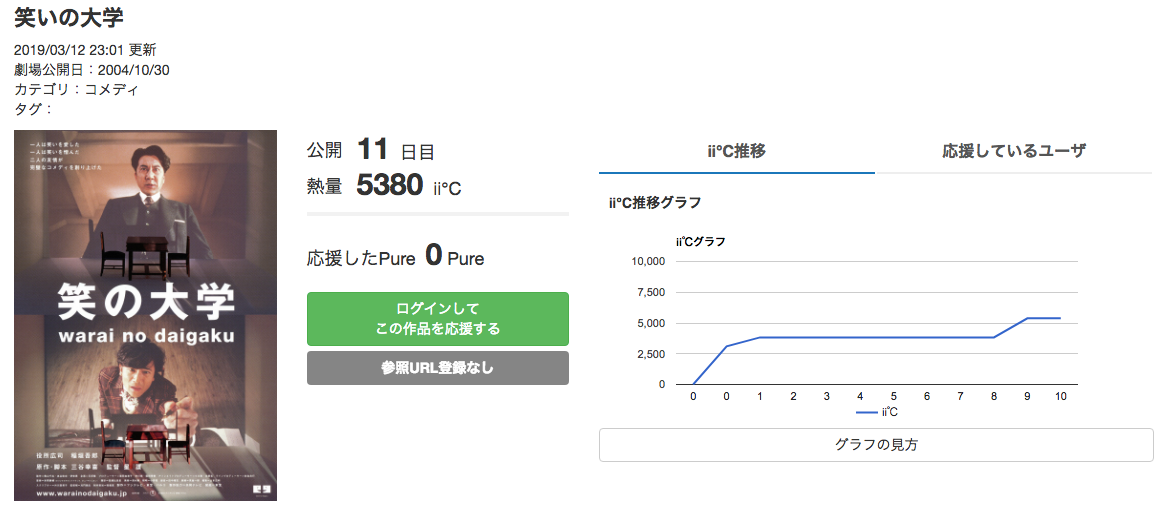
Task: Click the x-axis label 10 on graph
Action: click(x=1060, y=396)
